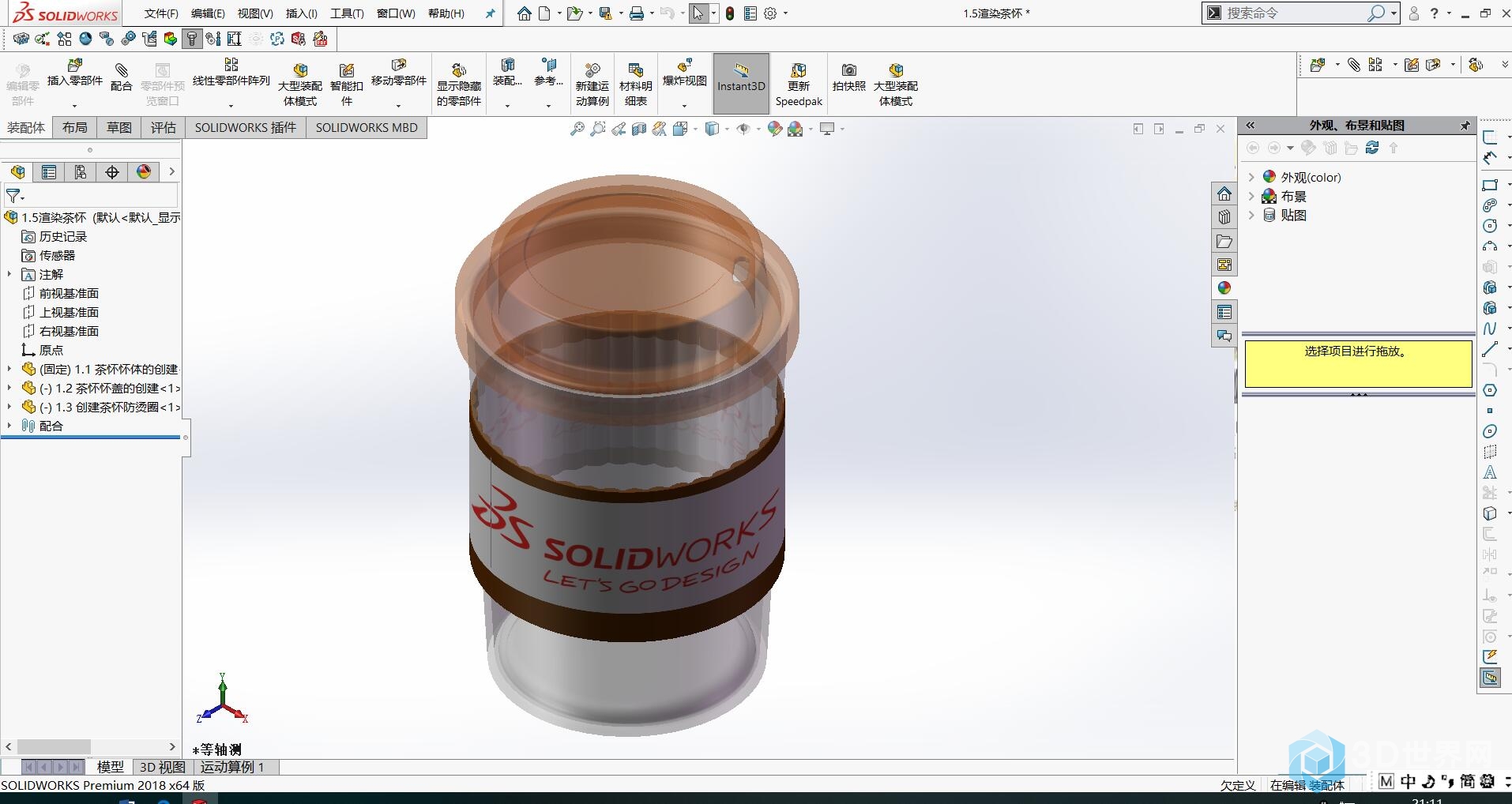Click the 搜索命令 search field
Viewport: 1512px width, 804px height.
click(1296, 13)
